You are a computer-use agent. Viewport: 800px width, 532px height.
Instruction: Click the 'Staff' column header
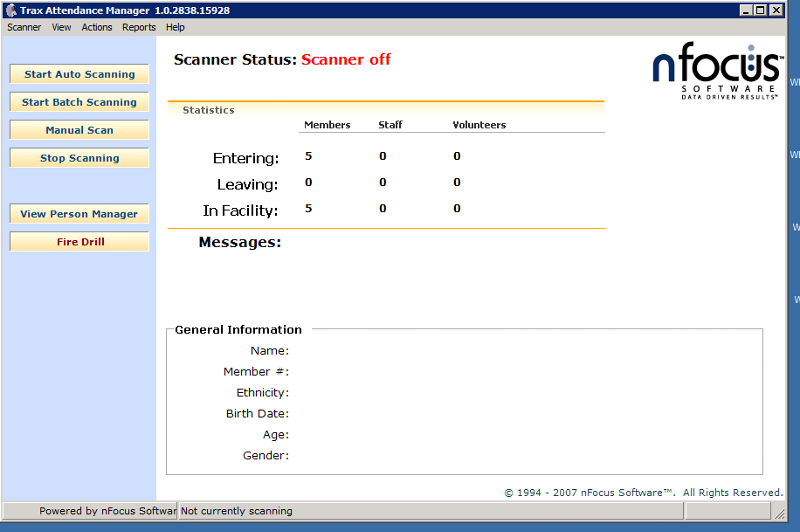390,125
